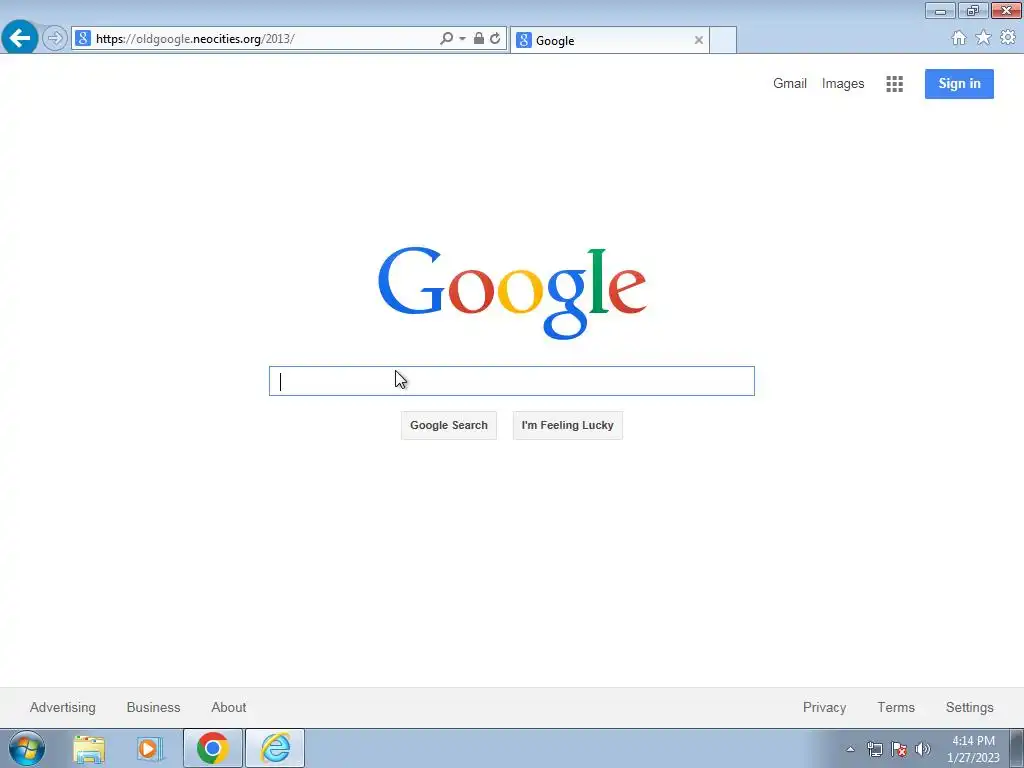Screen dimensions: 1024x768
Task: Focus the Google search text box
Action: point(511,381)
